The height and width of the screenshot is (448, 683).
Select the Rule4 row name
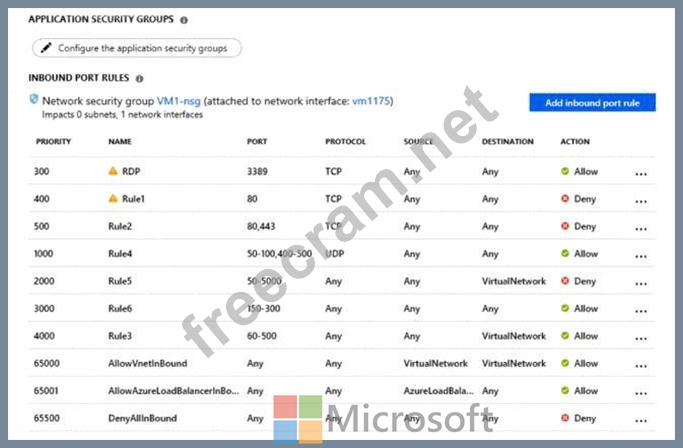120,254
